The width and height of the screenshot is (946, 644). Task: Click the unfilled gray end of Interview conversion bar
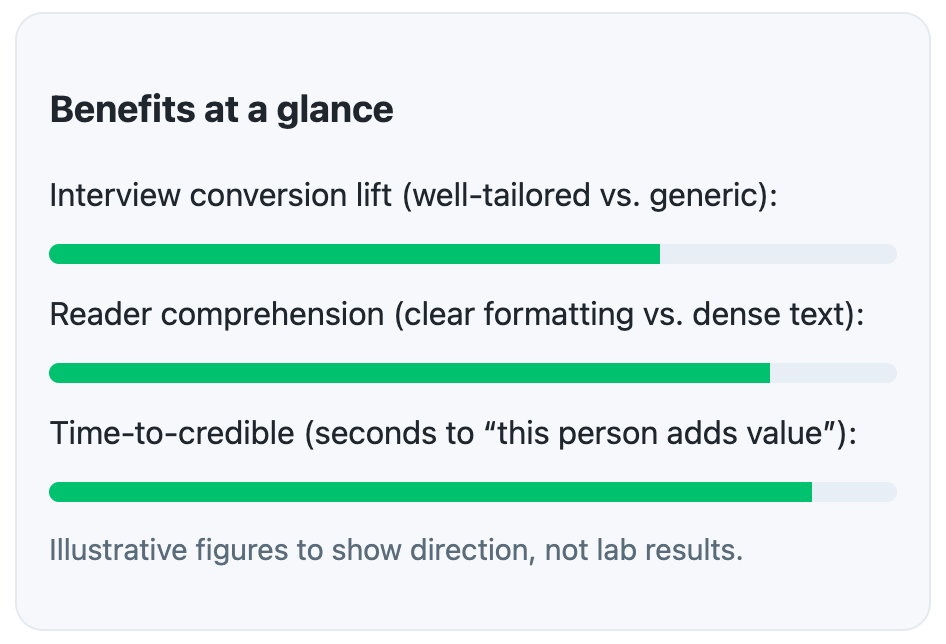point(778,254)
